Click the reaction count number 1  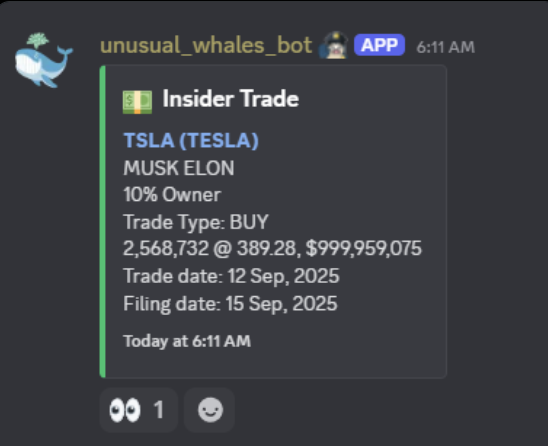coord(159,410)
